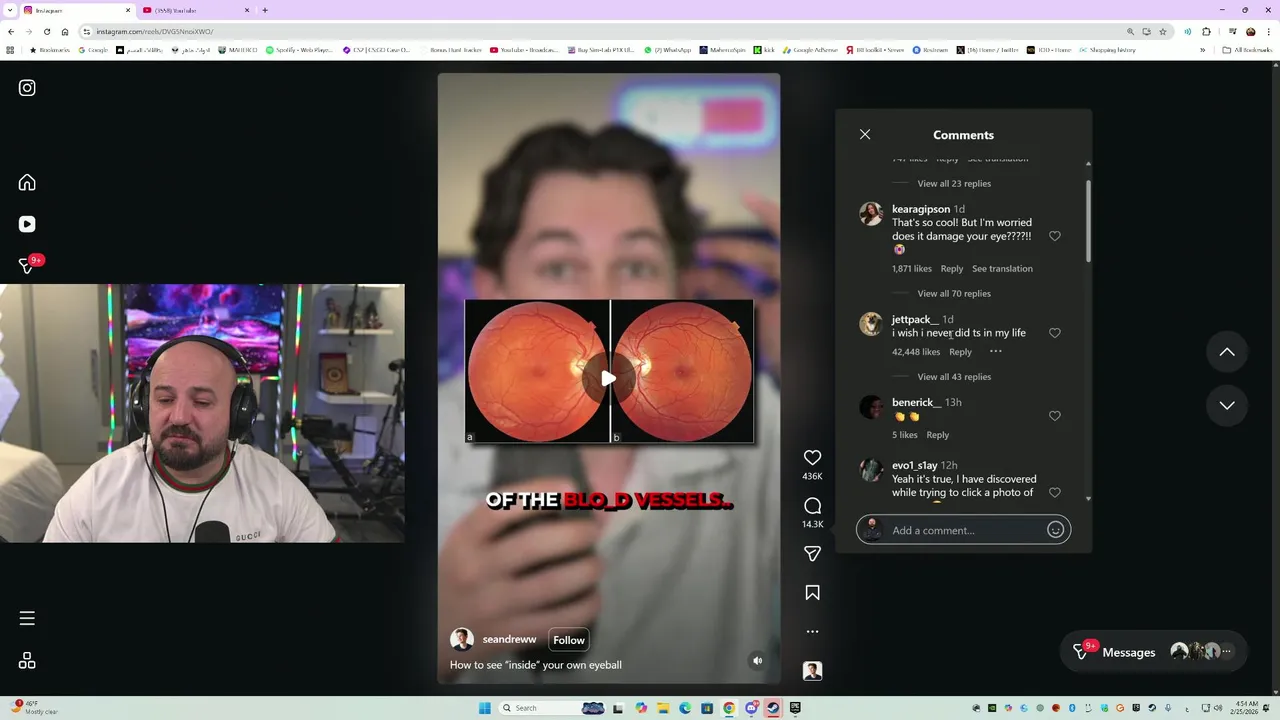
Task: Like kearagipson's comment
Action: pos(1054,236)
